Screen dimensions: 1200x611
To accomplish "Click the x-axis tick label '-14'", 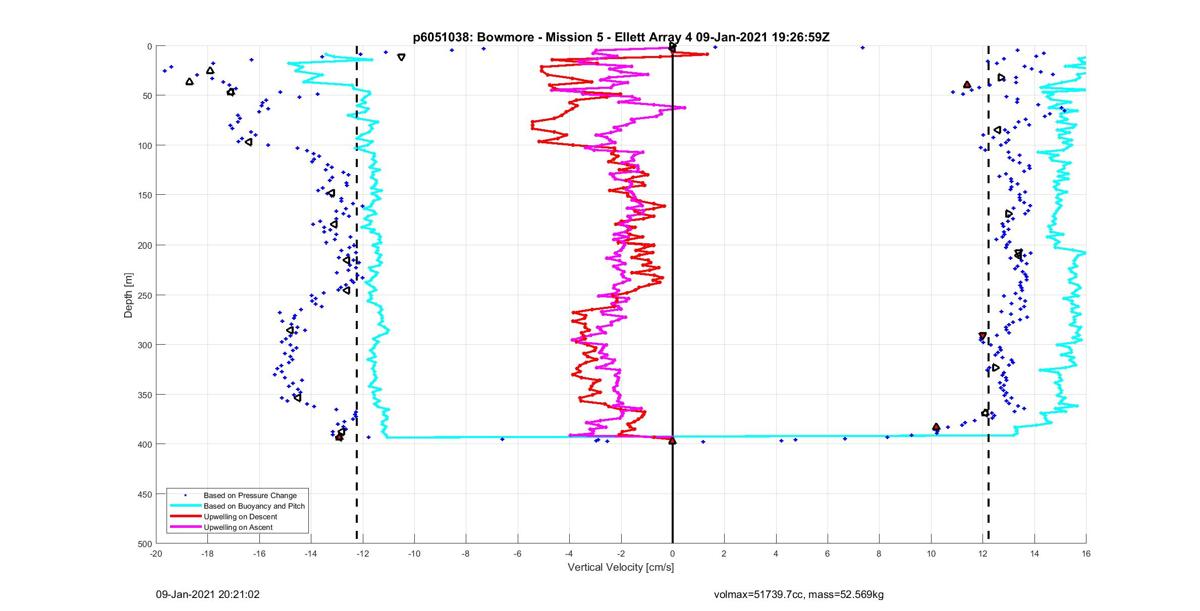I will [311, 553].
